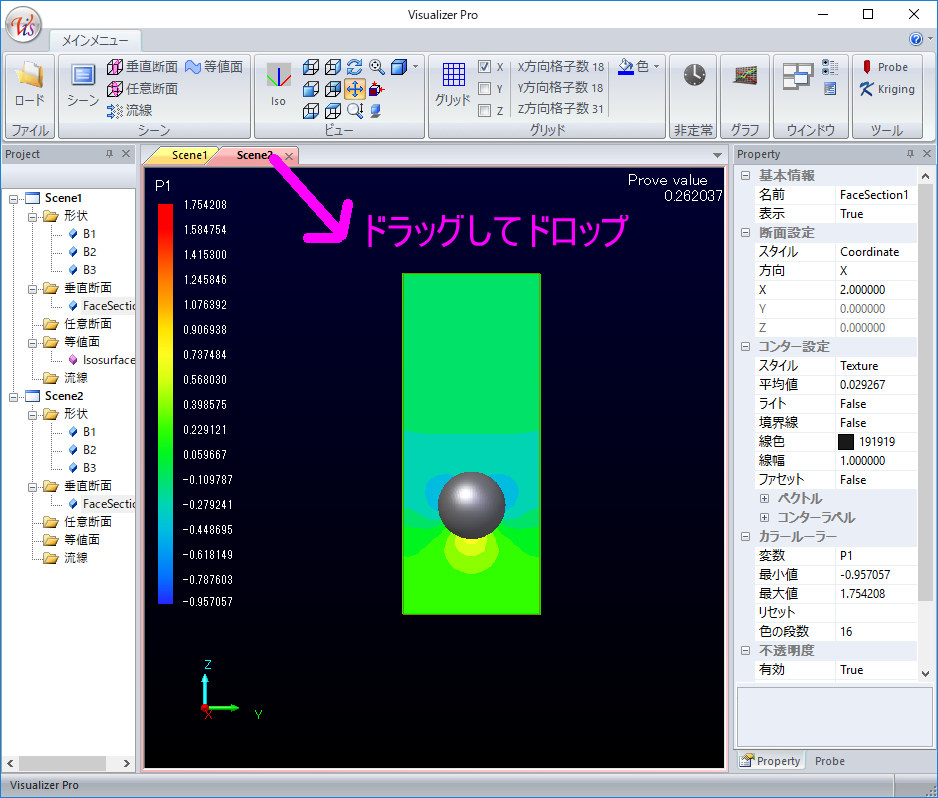Screen dimensions: 938x798
Task: Open the 色 (color) dropdown
Action: 640,67
